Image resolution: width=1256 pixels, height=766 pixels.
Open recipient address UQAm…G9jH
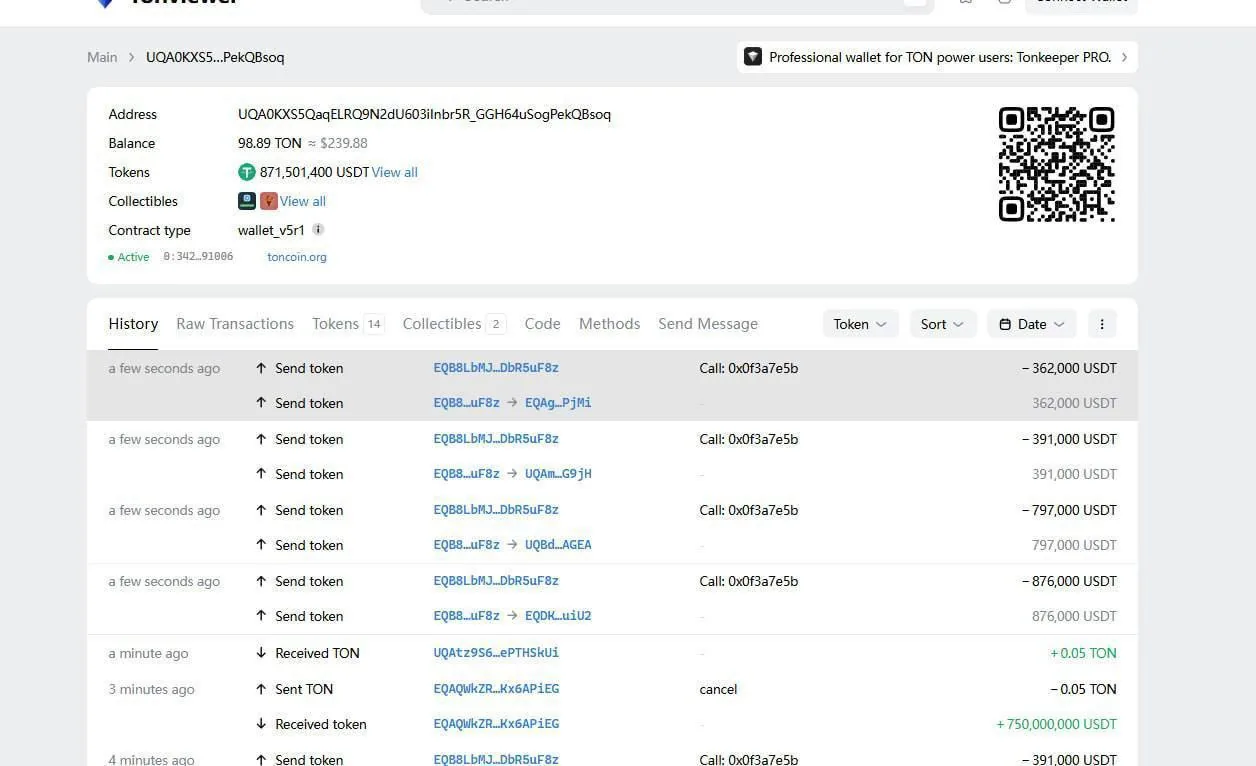pyautogui.click(x=558, y=474)
